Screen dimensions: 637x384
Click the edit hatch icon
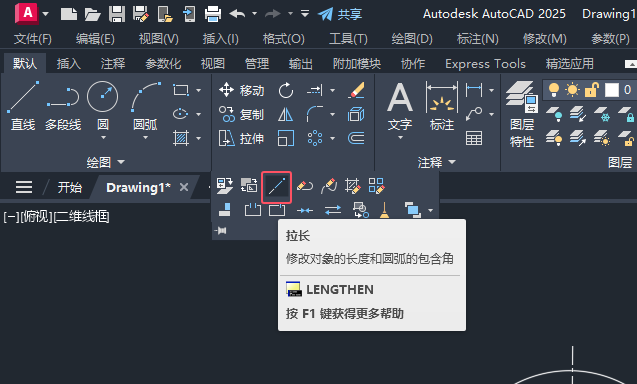point(353,186)
